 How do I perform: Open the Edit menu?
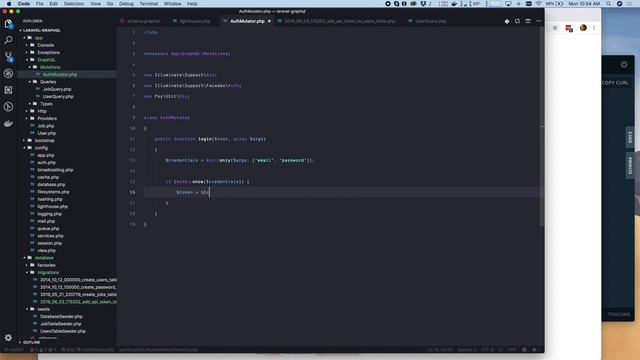(53, 4)
